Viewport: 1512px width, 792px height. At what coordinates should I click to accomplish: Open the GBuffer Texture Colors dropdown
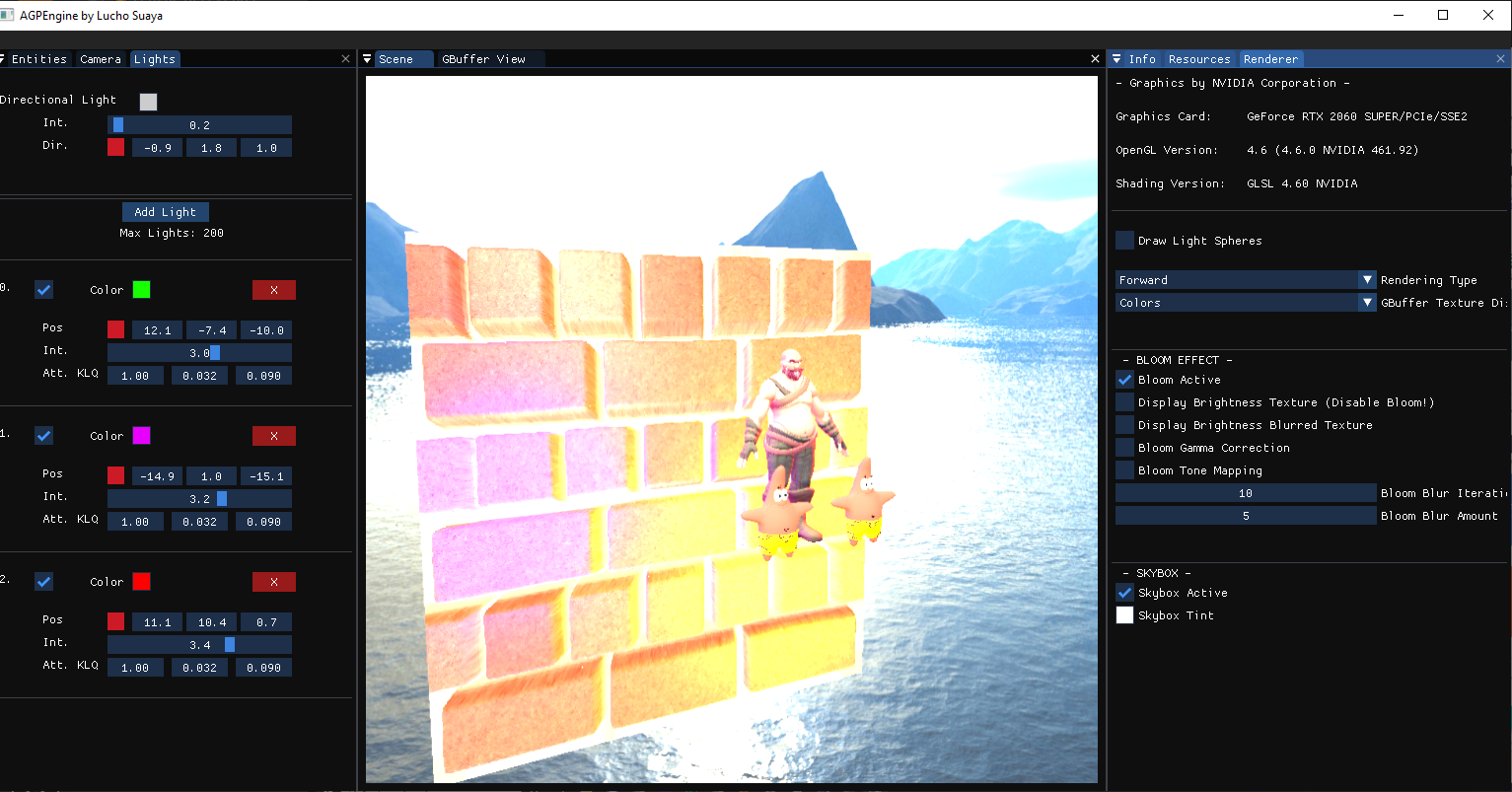1246,303
